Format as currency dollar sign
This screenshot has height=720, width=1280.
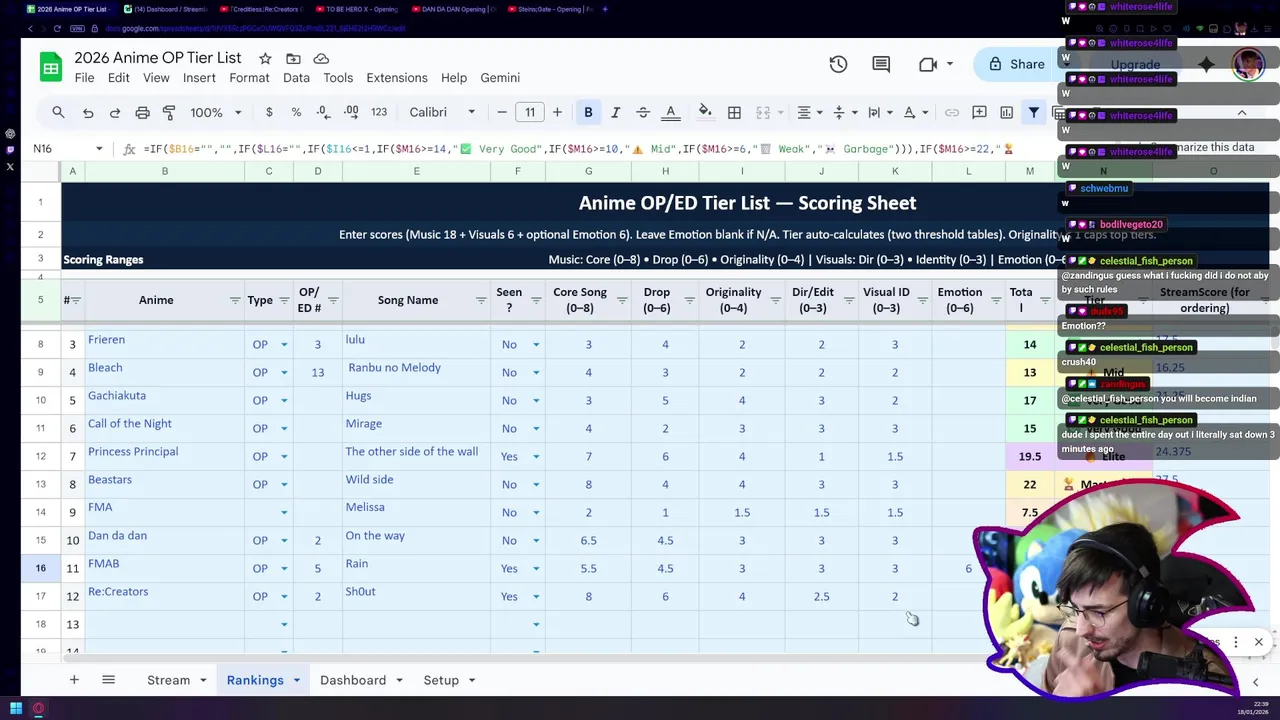tap(269, 112)
